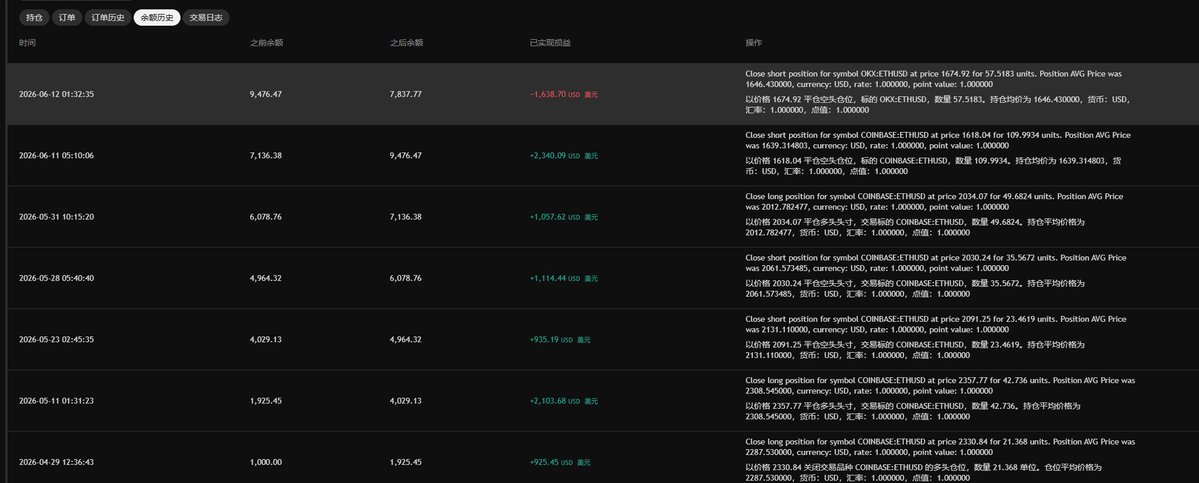Click the 操作 column header

pos(754,43)
